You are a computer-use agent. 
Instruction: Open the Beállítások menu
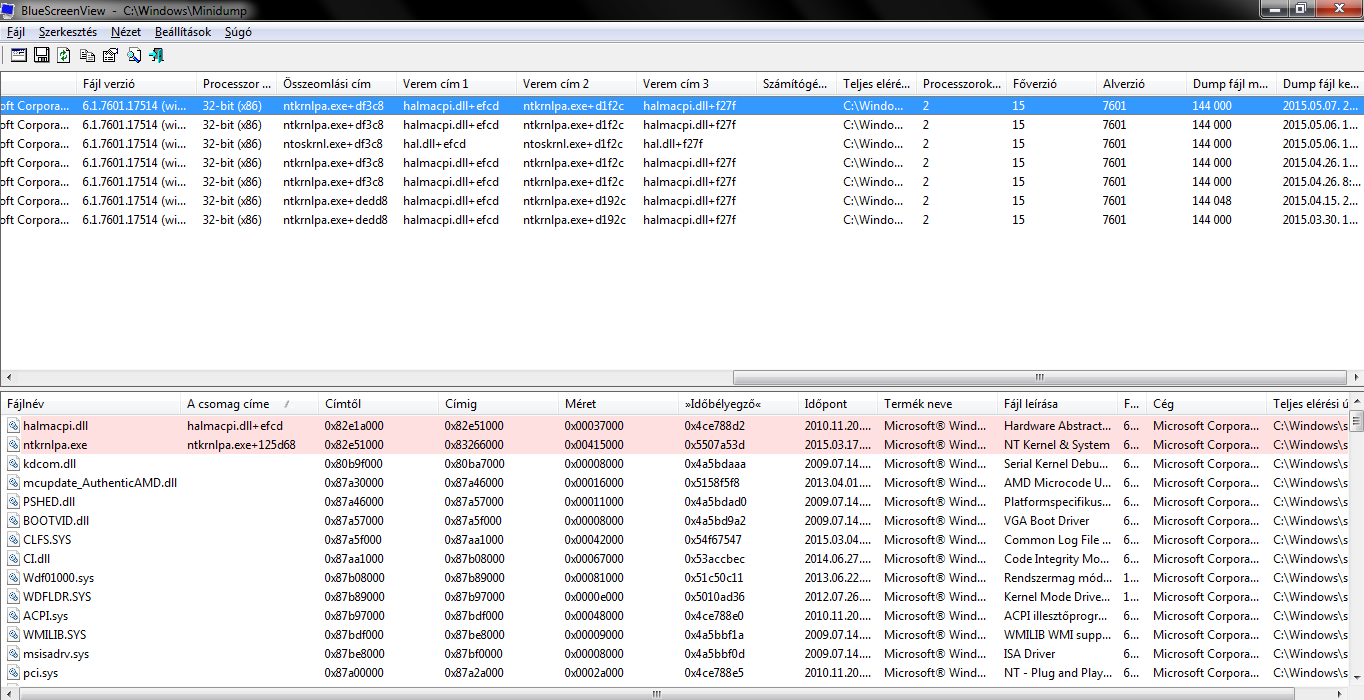coord(183,32)
